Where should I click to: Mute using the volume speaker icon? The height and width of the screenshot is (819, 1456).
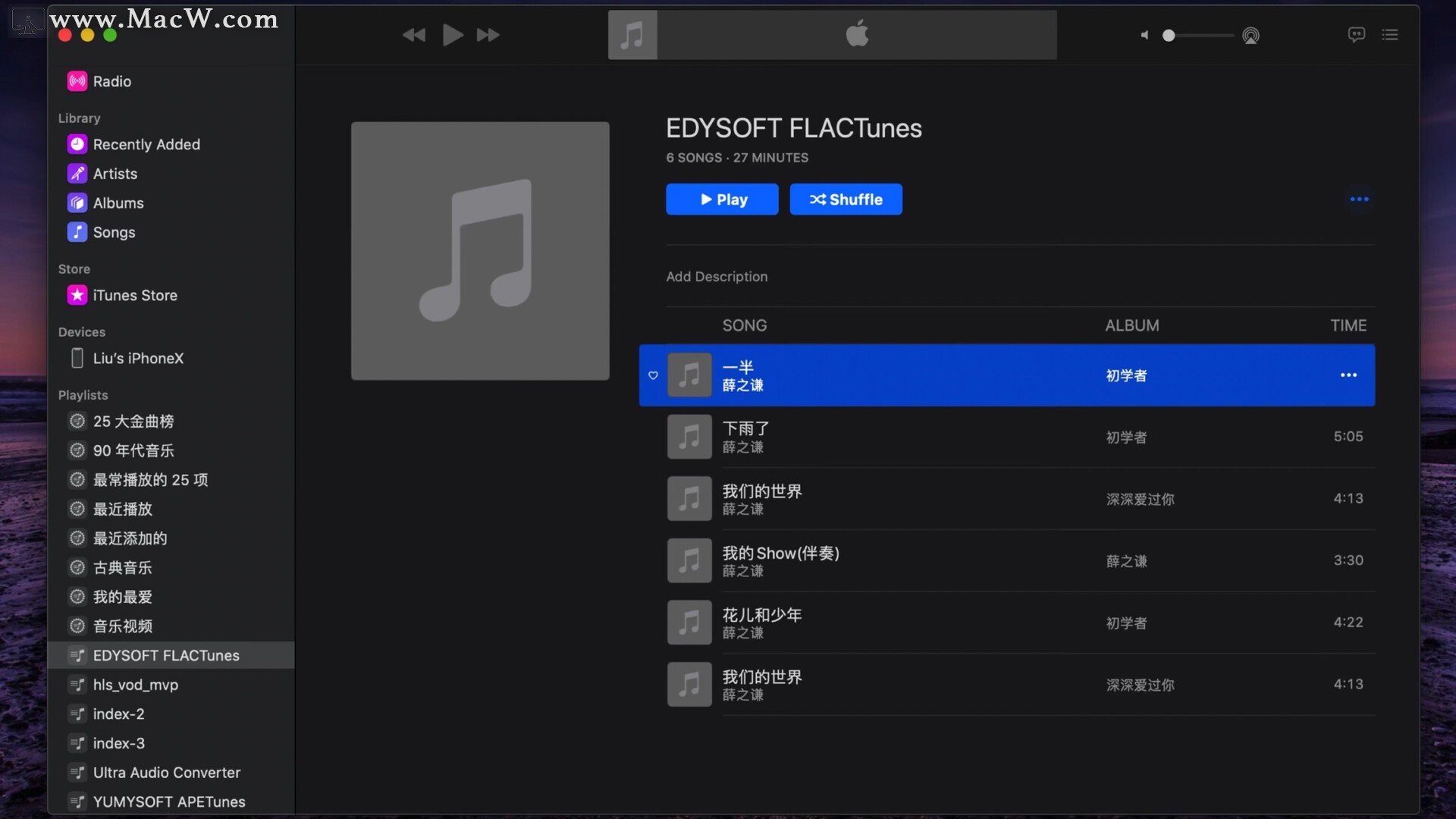tap(1144, 35)
